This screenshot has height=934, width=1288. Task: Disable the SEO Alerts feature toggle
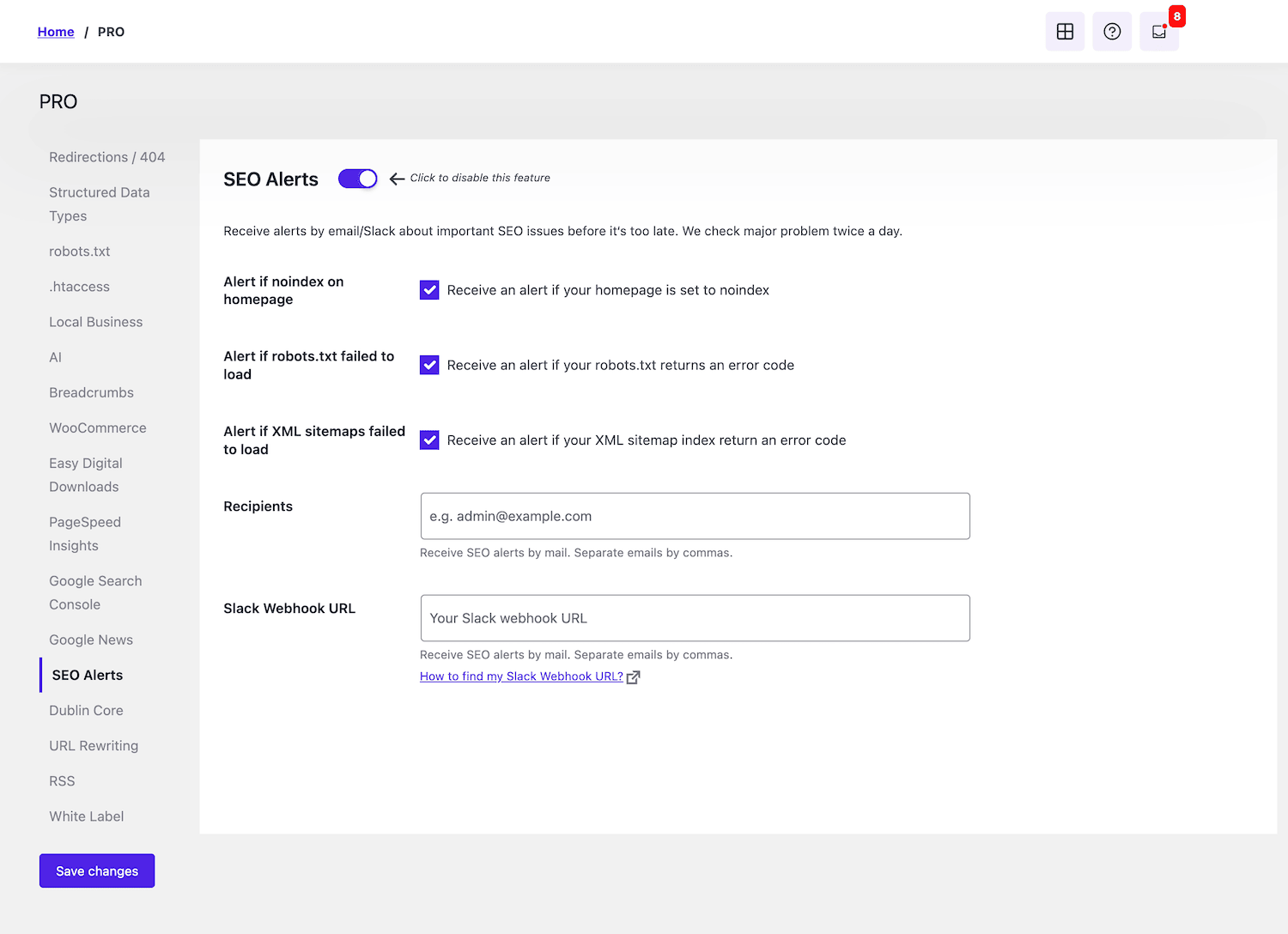(358, 179)
